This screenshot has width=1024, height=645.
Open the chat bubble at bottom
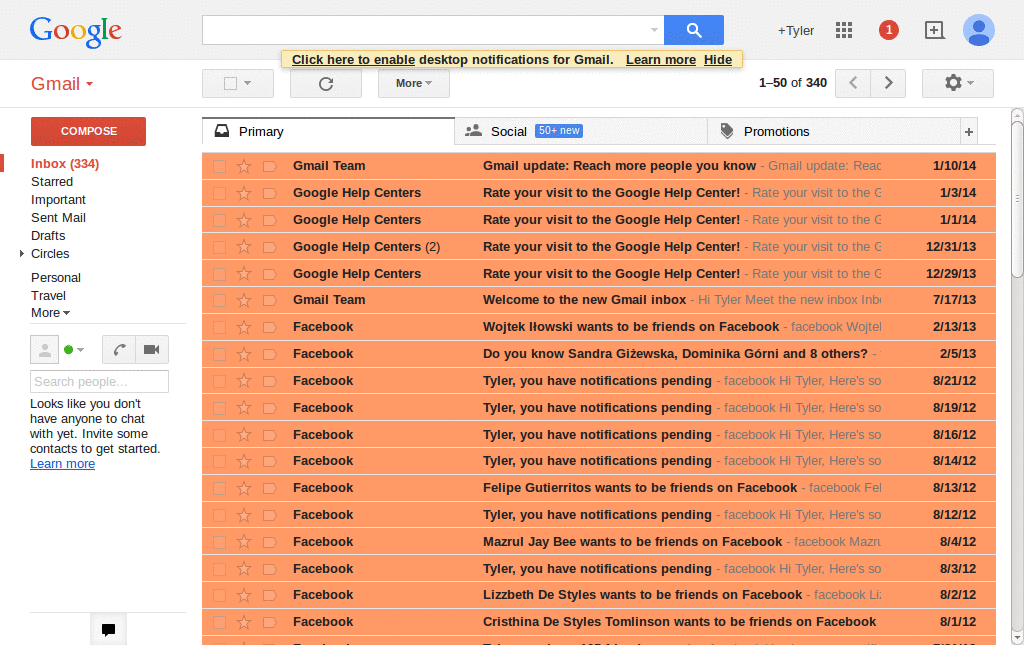(x=108, y=629)
